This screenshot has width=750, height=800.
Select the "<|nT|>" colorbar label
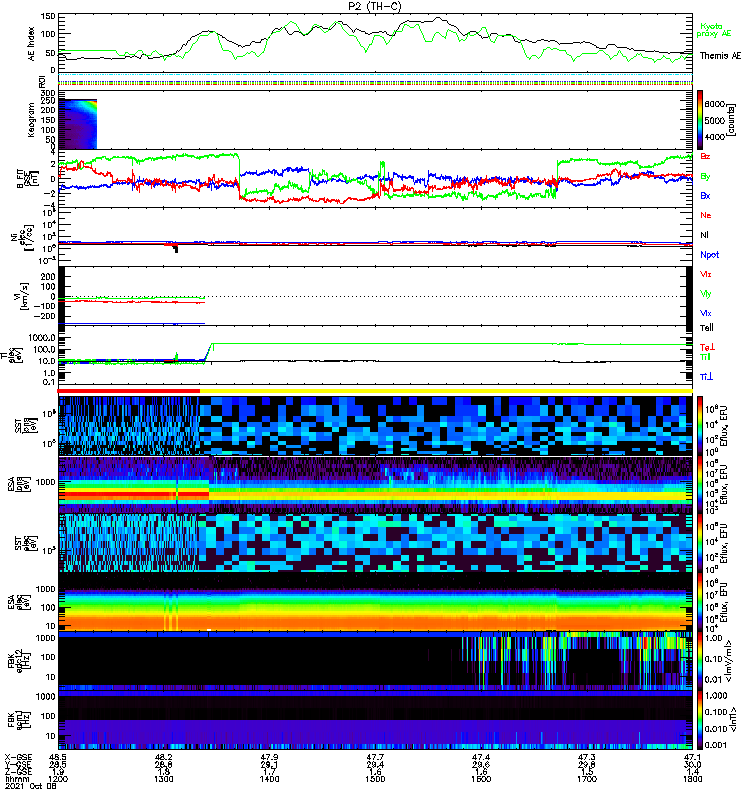734,719
